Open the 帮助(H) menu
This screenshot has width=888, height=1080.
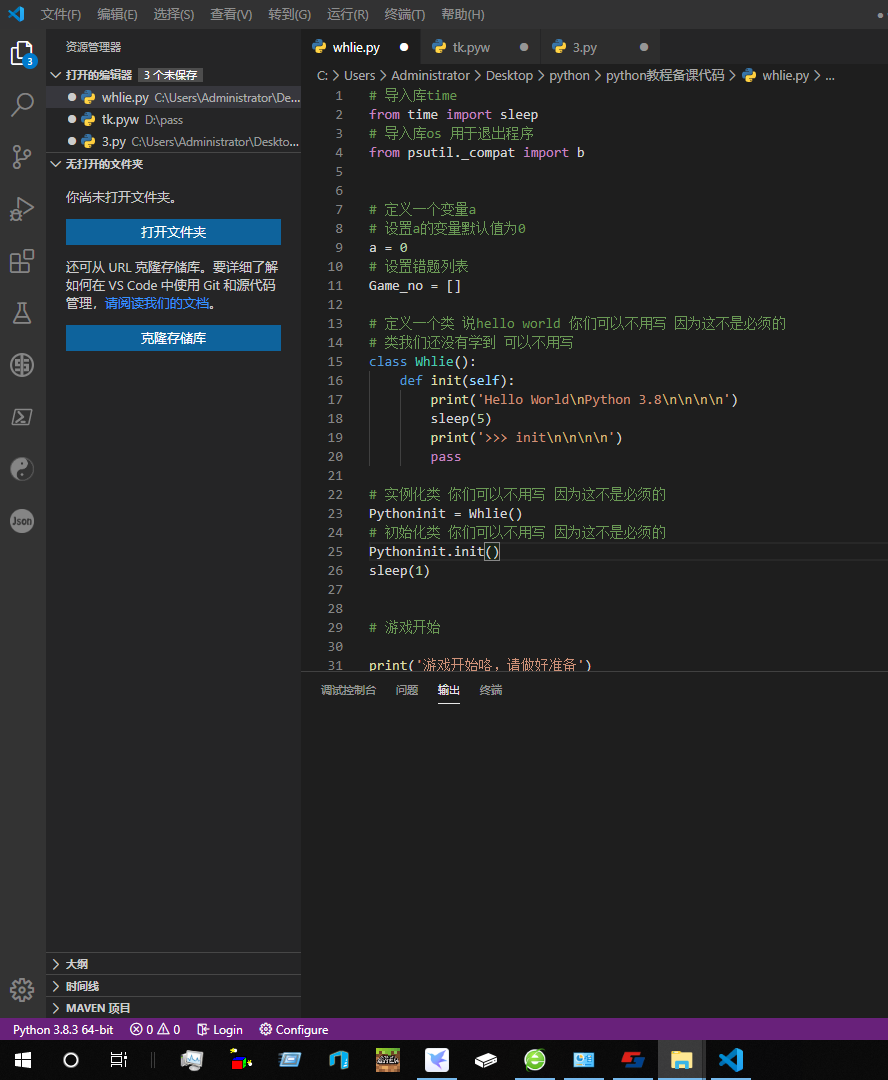(462, 14)
